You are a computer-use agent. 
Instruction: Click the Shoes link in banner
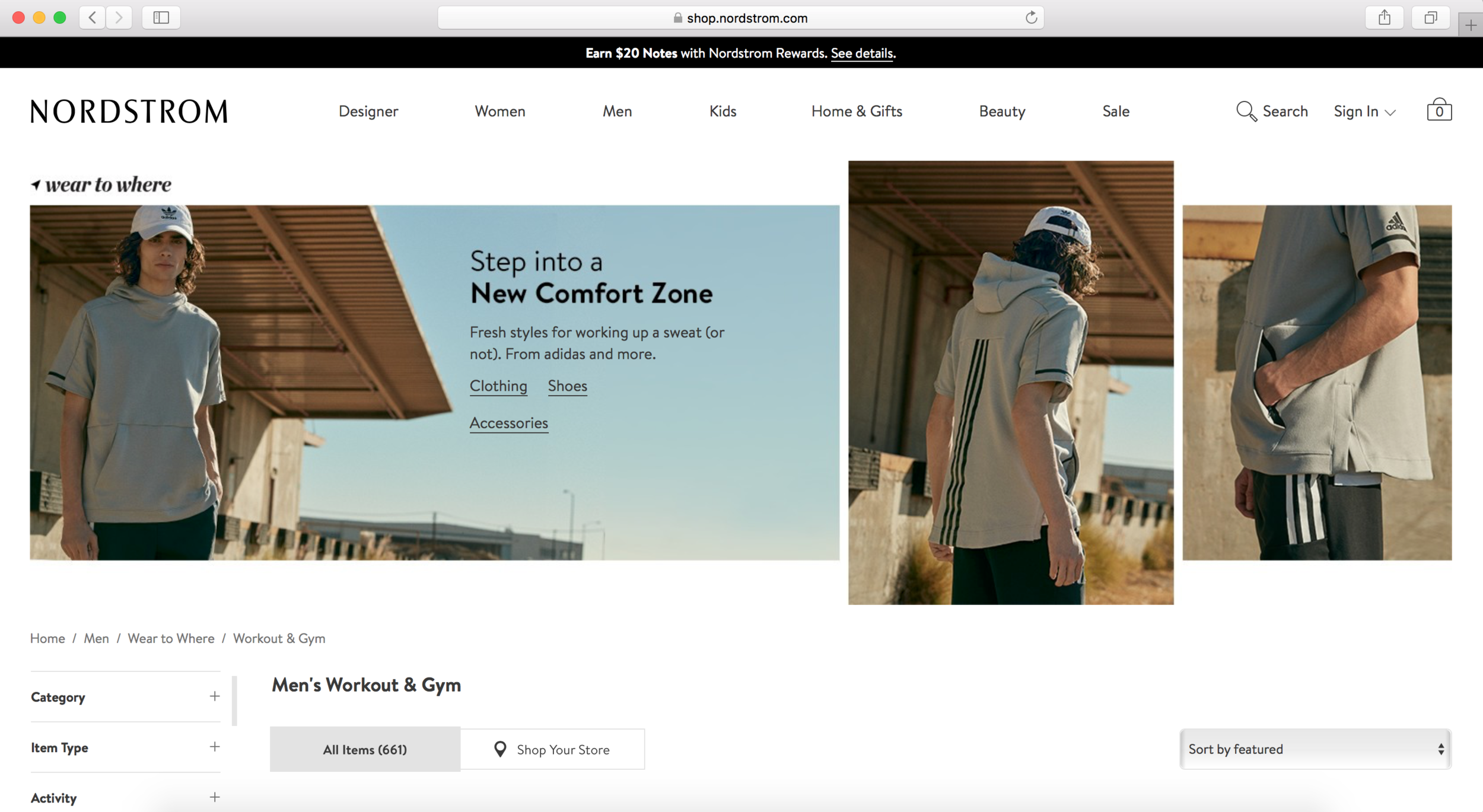[x=567, y=386]
